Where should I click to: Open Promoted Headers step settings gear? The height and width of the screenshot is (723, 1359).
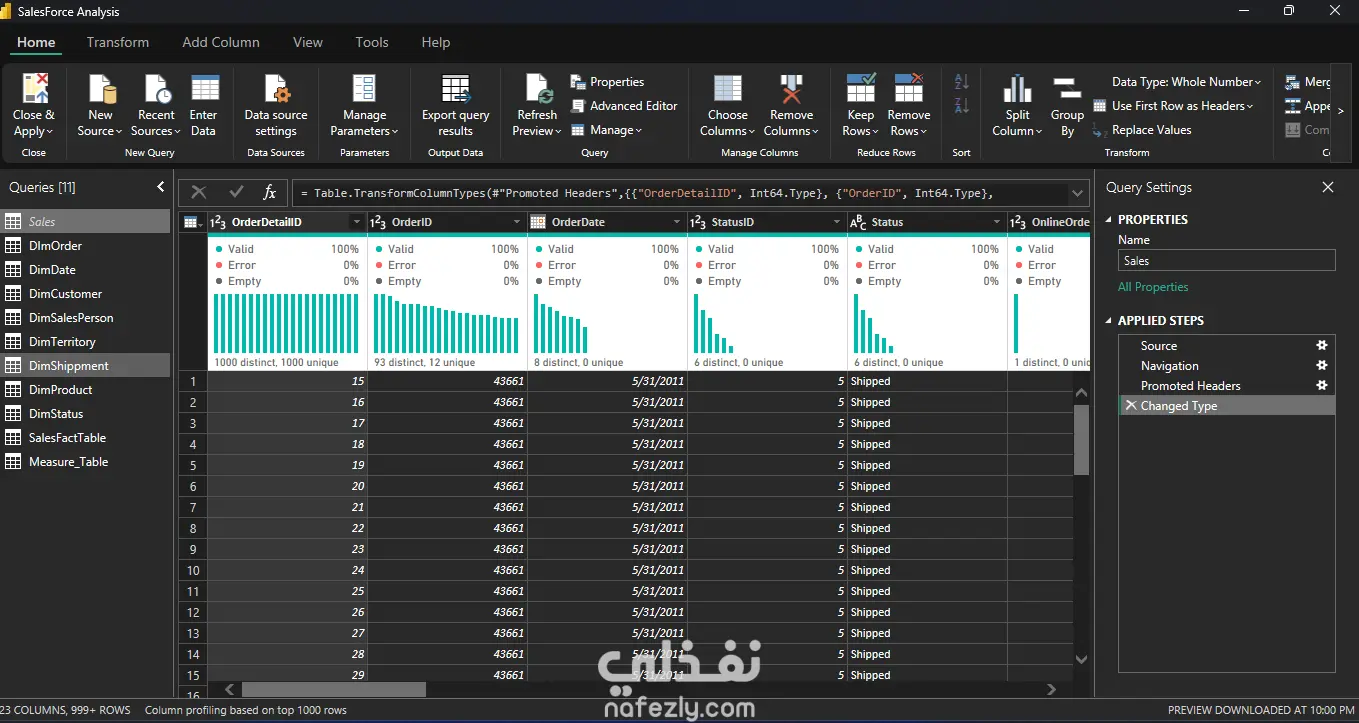coord(1322,386)
